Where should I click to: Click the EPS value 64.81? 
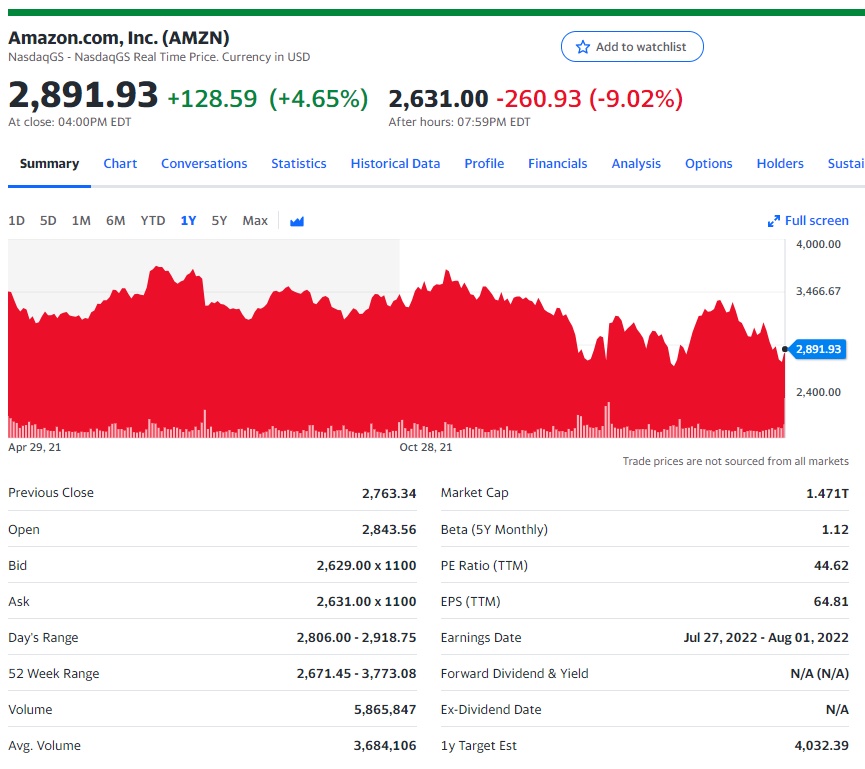pyautogui.click(x=831, y=601)
